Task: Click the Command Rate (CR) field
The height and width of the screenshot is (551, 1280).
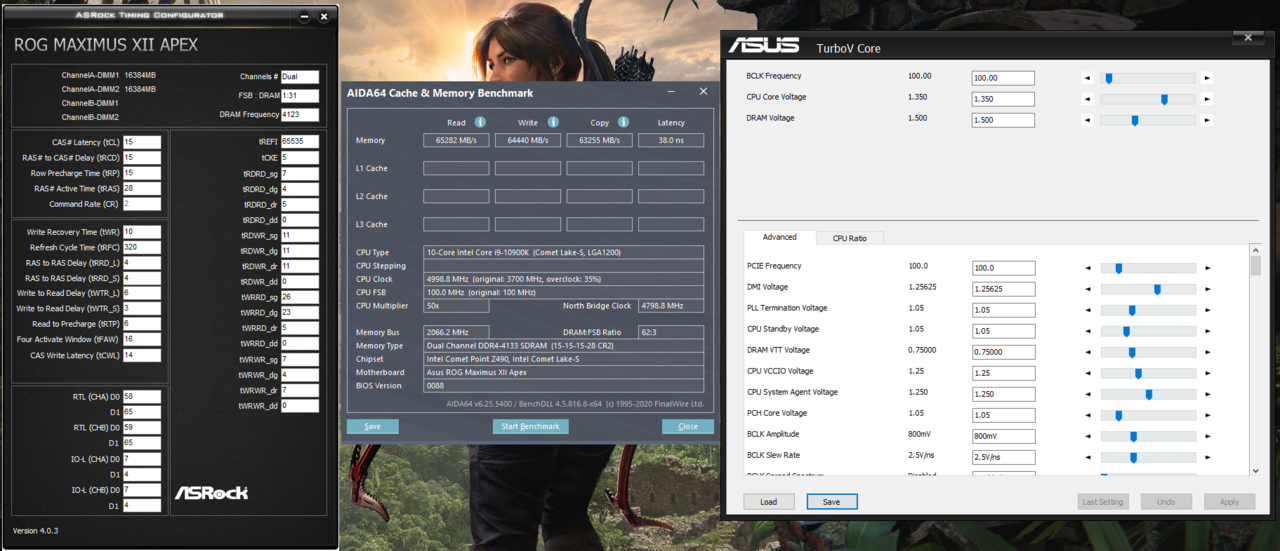Action: [x=141, y=204]
